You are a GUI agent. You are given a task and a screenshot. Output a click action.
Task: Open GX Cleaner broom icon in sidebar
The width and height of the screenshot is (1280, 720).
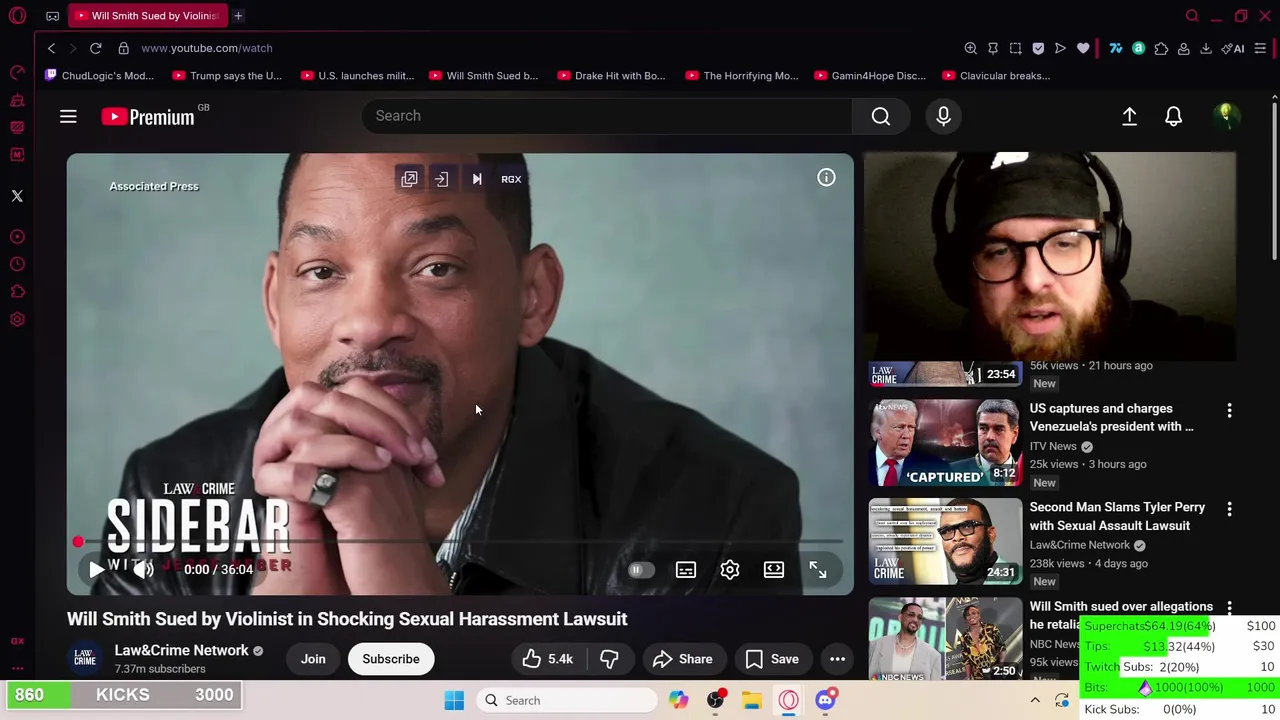coord(17,100)
